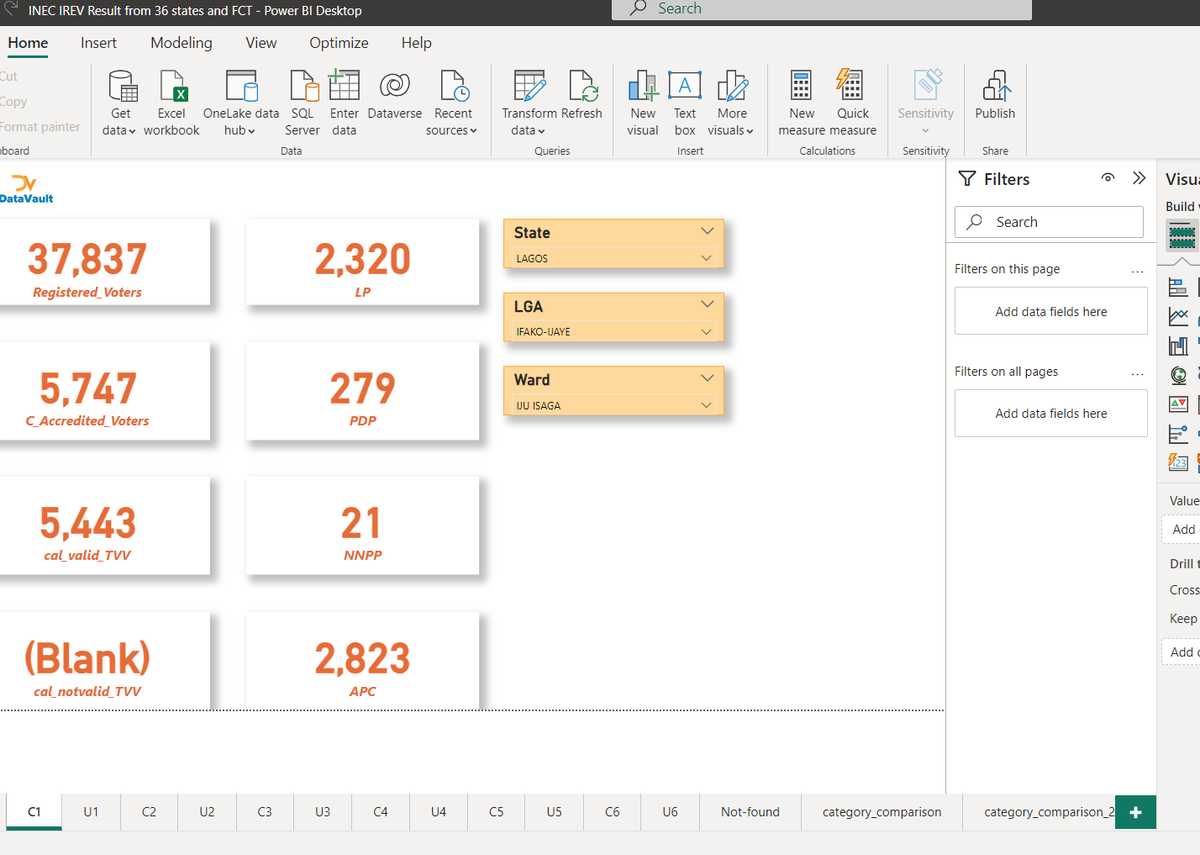Image resolution: width=1200 pixels, height=855 pixels.
Task: Click Transform data icon
Action: tap(529, 86)
